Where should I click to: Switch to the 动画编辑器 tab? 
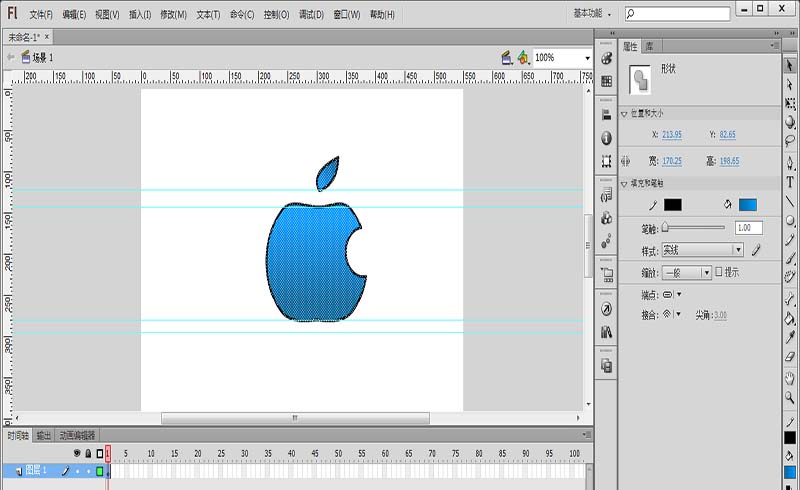click(77, 435)
